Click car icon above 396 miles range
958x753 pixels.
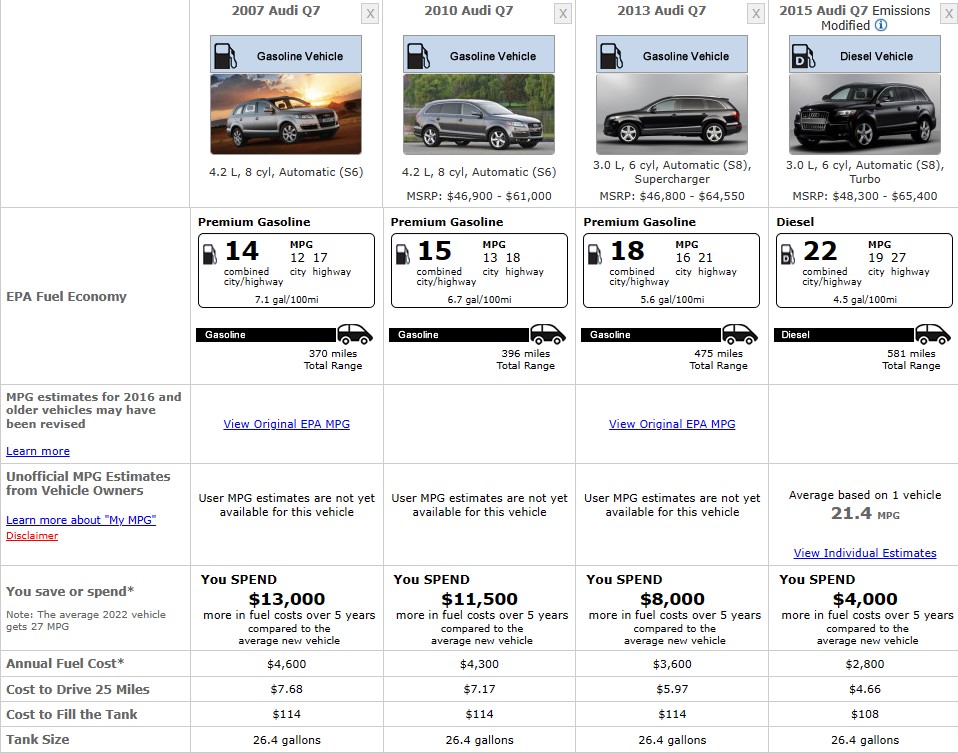(x=547, y=334)
